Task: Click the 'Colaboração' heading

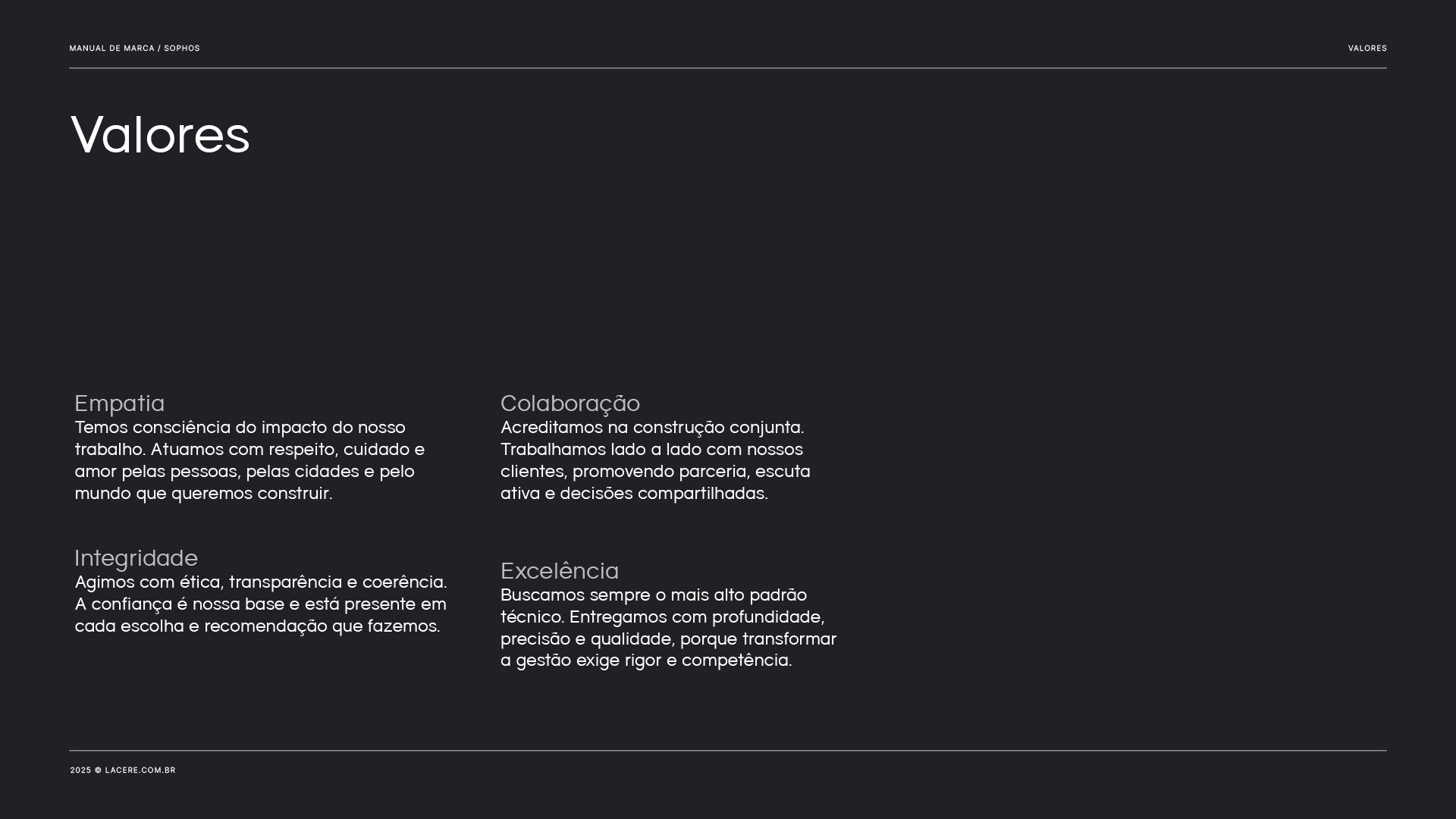Action: tap(570, 403)
